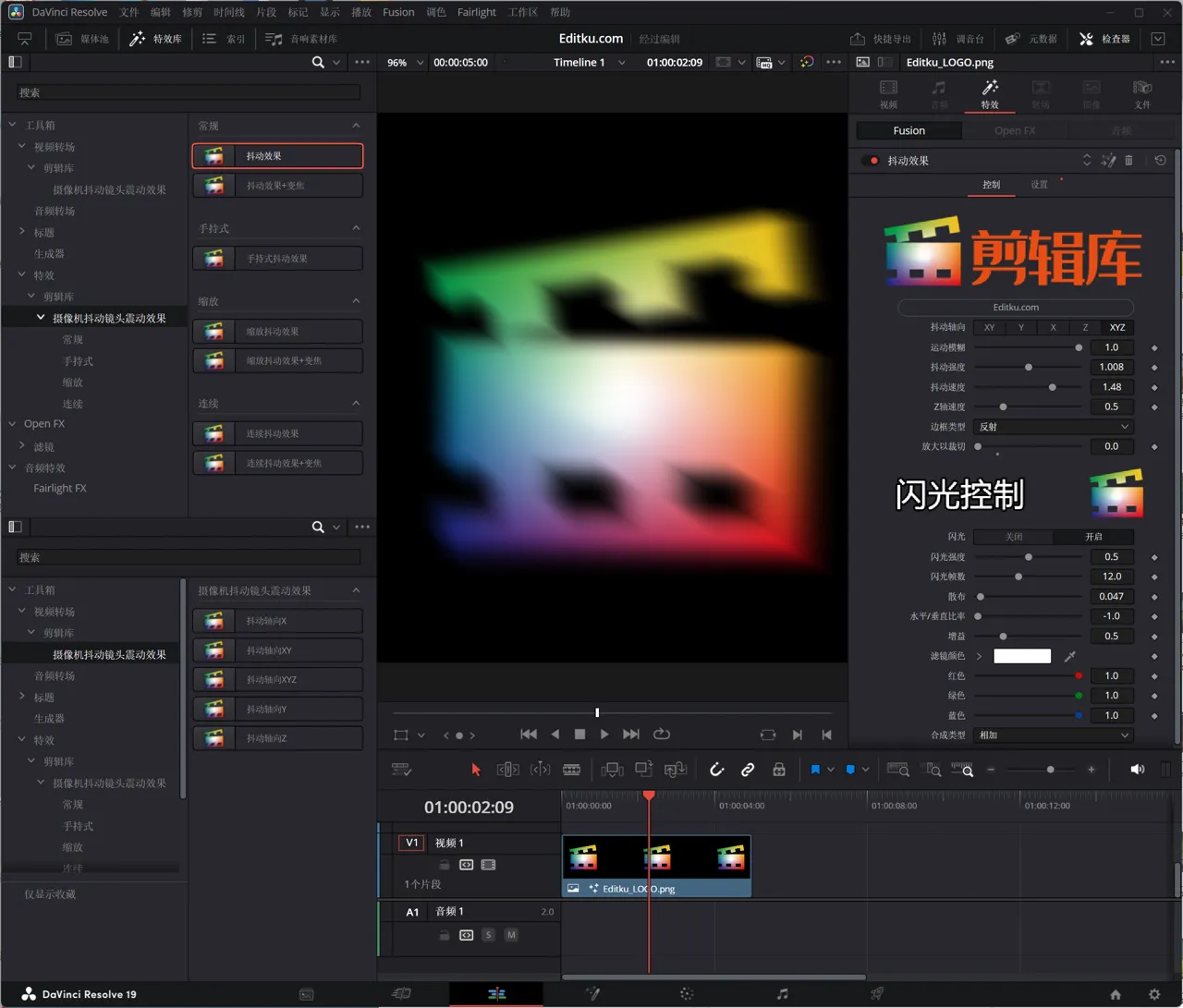The height and width of the screenshot is (1008, 1183).
Task: Pick filter color with the eyedropper
Action: [1070, 656]
